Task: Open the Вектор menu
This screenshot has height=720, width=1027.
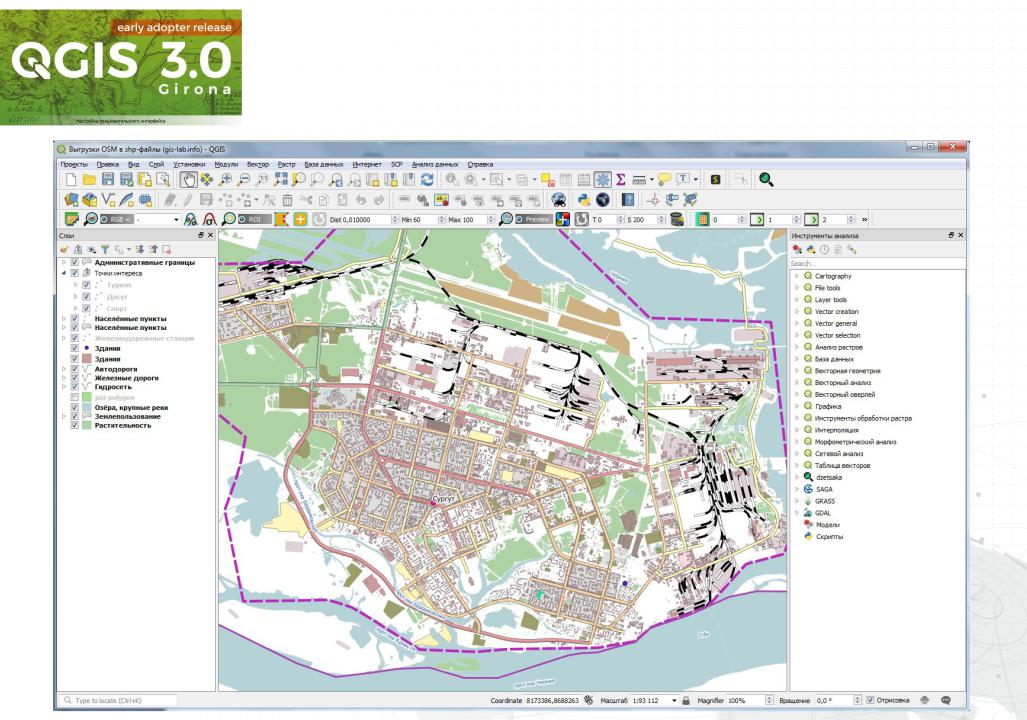Action: [258, 164]
